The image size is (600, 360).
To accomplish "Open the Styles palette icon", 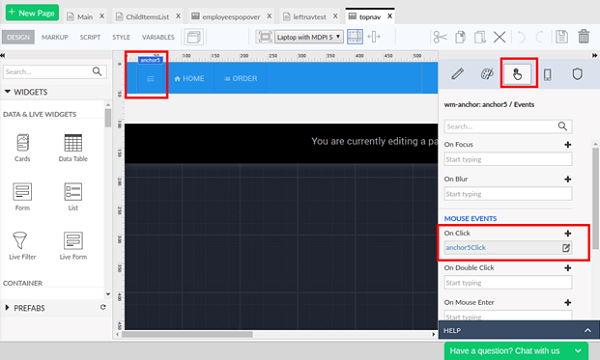I will pos(487,74).
